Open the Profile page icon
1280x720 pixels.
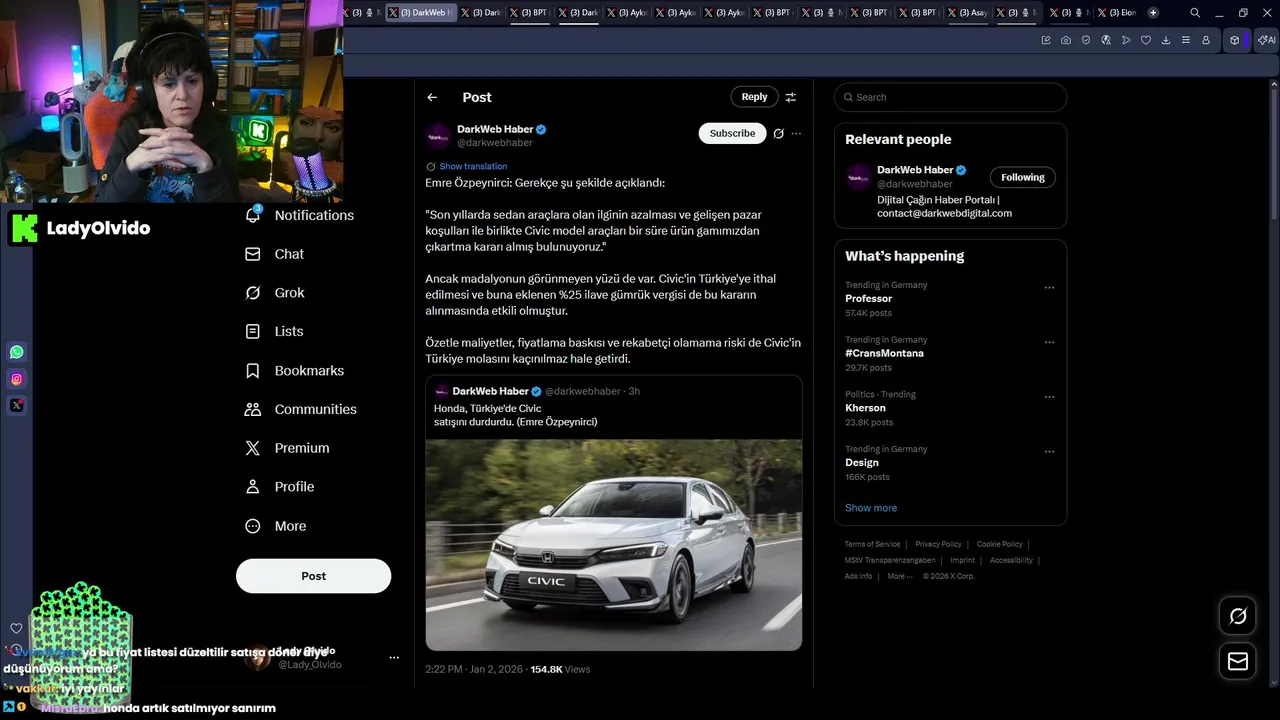pos(253,487)
